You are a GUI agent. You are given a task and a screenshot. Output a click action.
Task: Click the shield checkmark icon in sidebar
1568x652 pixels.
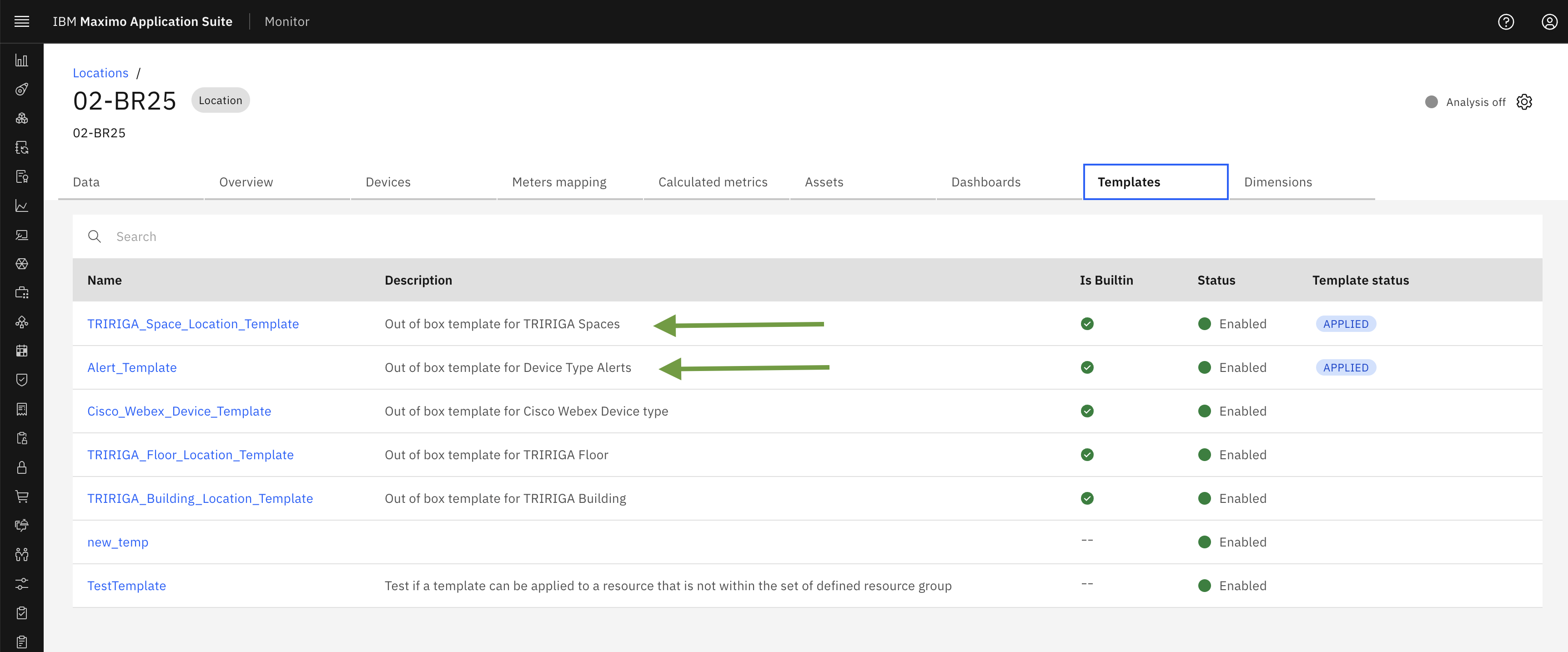pyautogui.click(x=22, y=380)
